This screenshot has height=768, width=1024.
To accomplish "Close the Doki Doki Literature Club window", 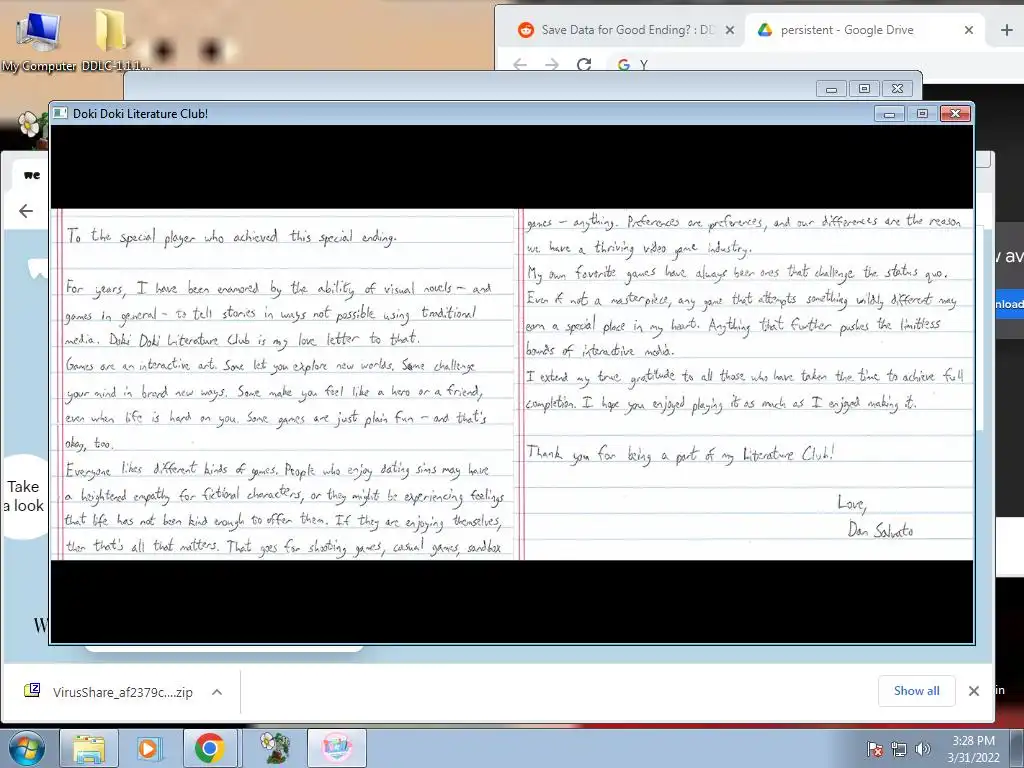I will [x=955, y=114].
